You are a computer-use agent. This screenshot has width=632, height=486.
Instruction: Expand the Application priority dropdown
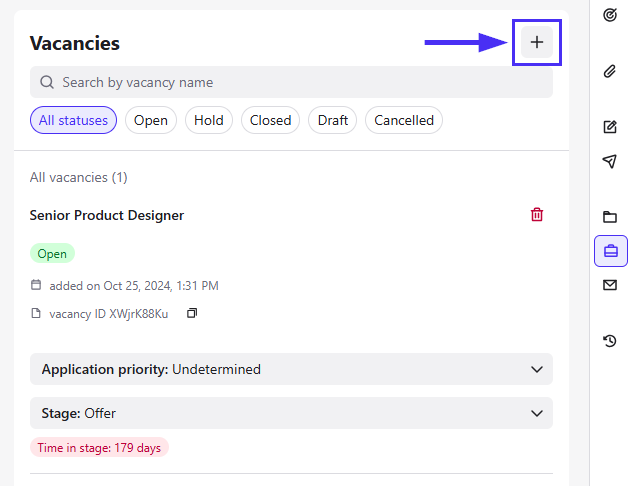click(291, 369)
